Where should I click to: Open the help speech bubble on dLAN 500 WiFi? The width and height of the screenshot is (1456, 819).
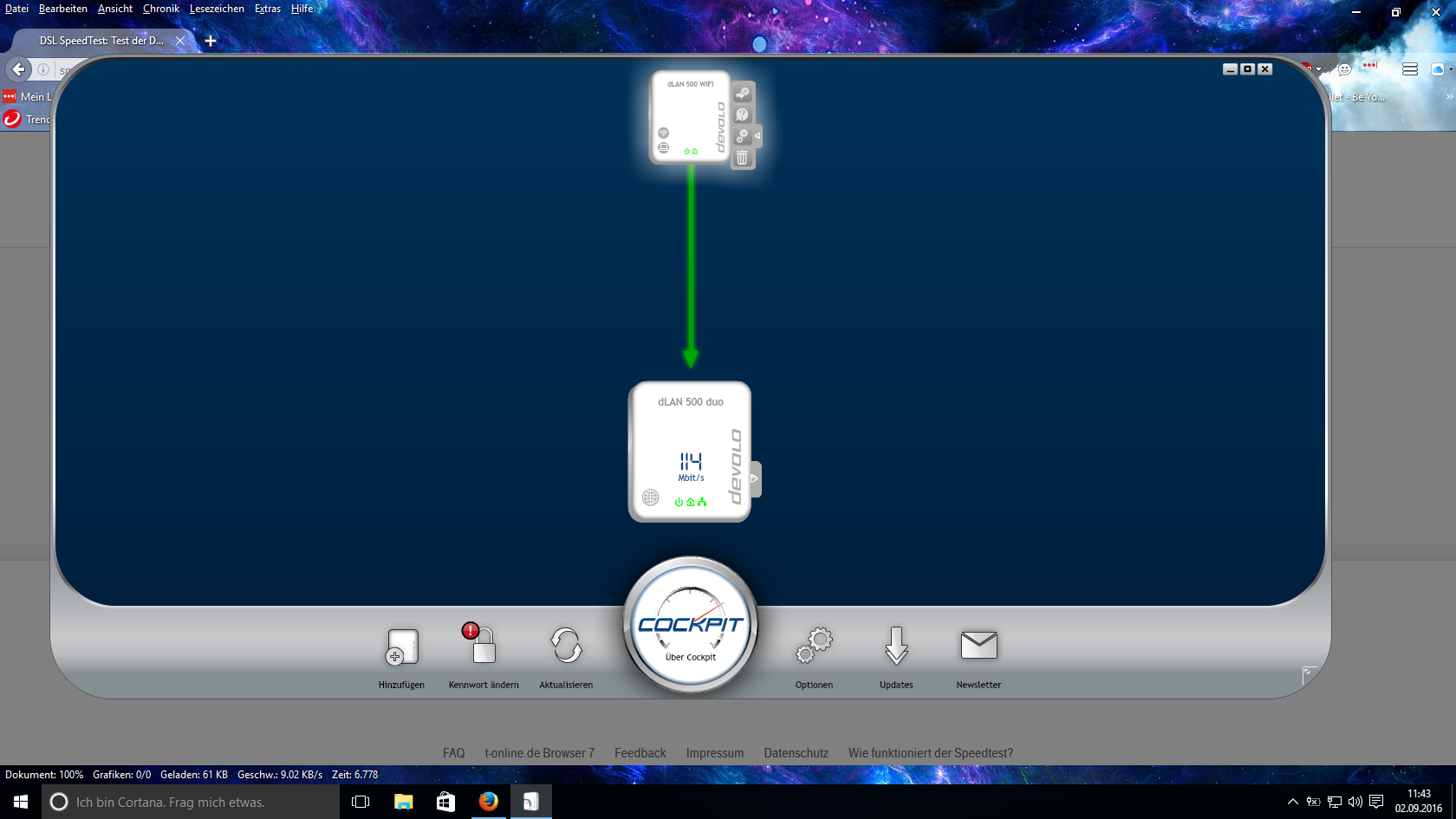tap(743, 114)
